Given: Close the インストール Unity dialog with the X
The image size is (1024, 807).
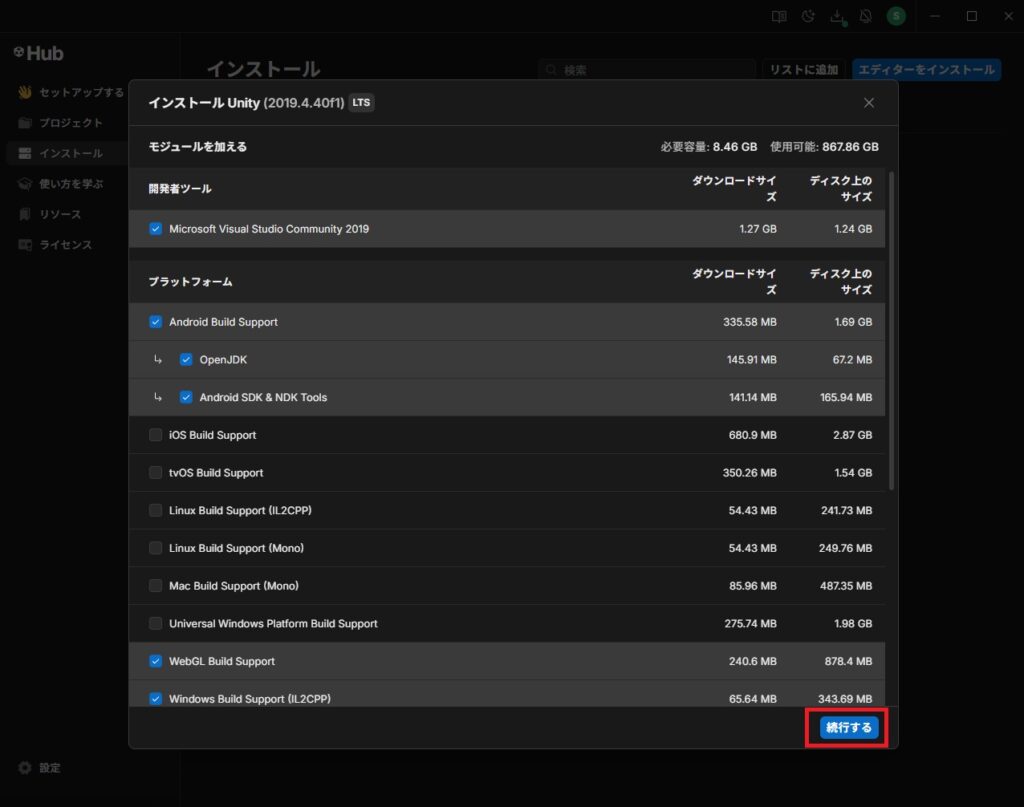Looking at the screenshot, I should click(x=869, y=103).
